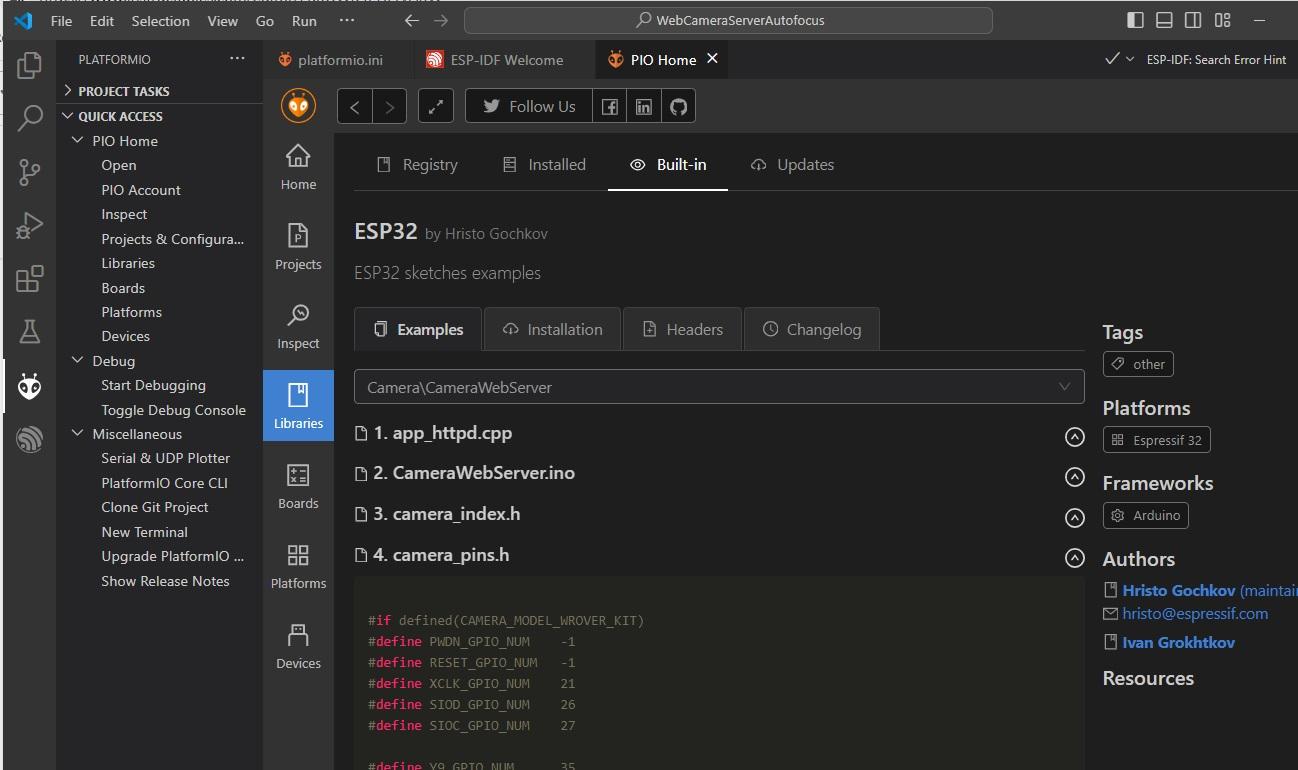Screen dimensions: 1298x770
Task: Click the Espressif 32 platform button
Action: click(1157, 440)
